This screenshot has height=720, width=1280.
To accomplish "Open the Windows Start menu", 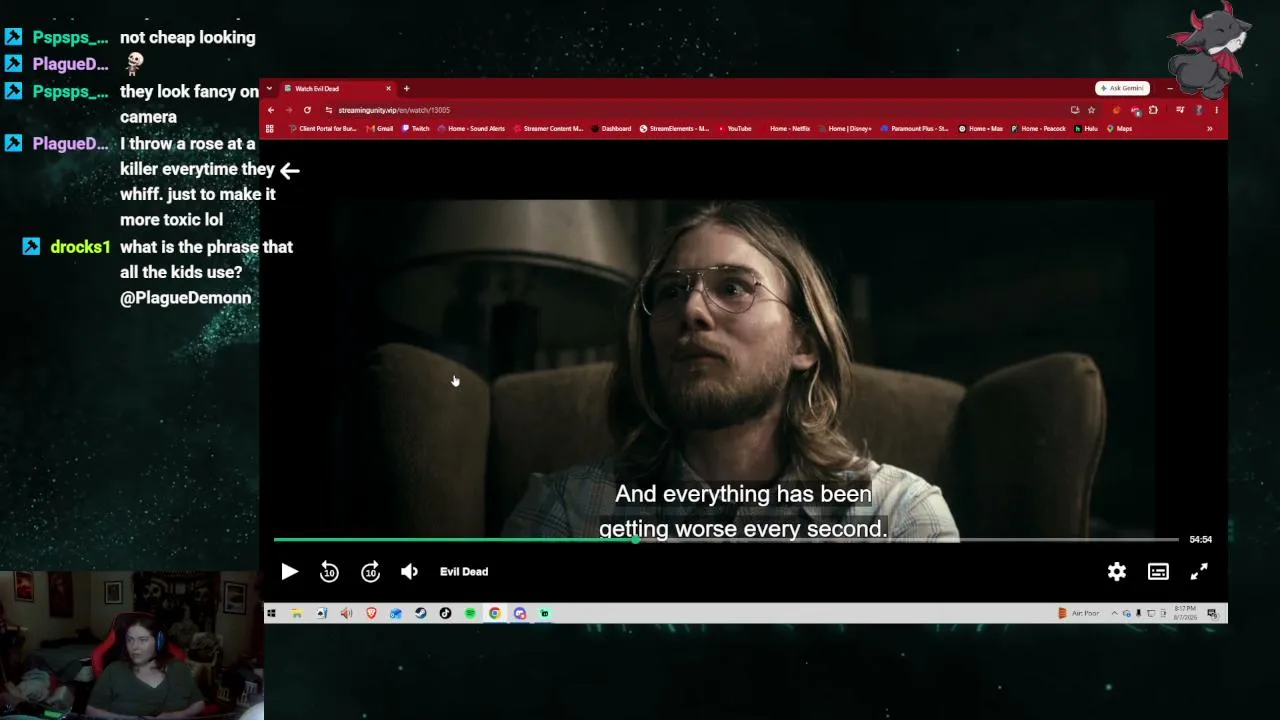I will [x=271, y=614].
